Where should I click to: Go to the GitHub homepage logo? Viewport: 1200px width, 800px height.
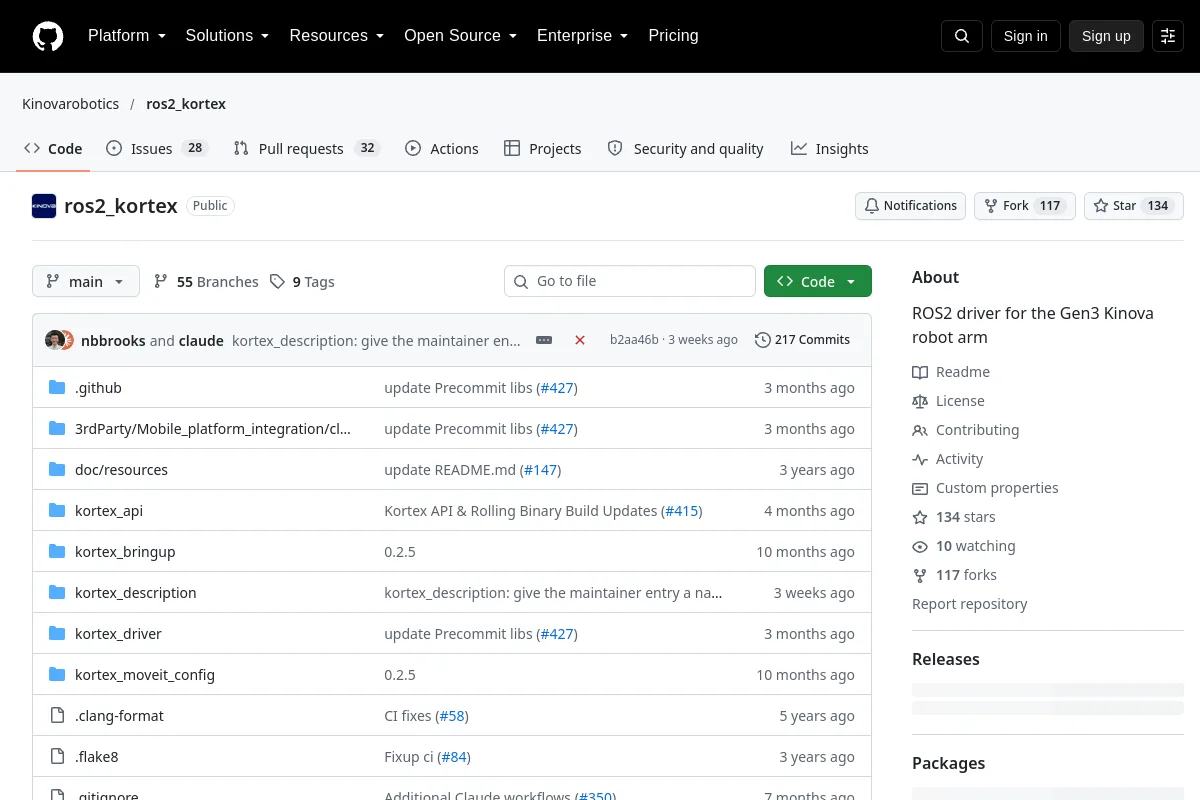click(48, 36)
